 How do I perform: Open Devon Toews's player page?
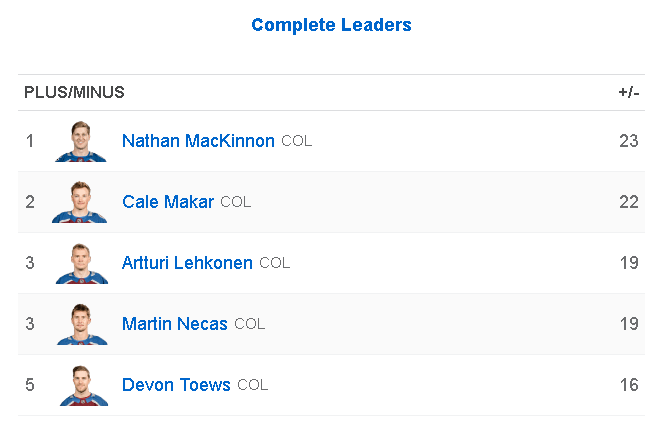coord(176,385)
